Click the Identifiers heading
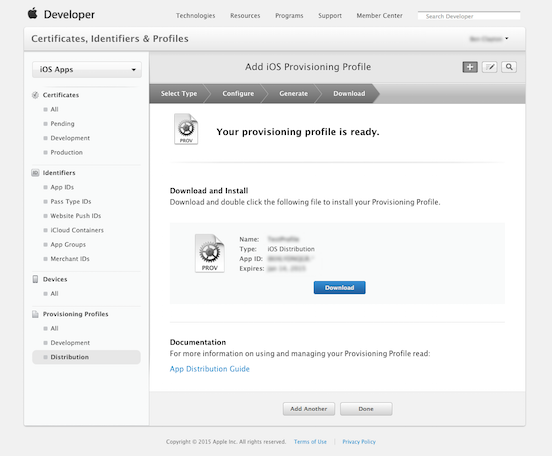The image size is (552, 456). pos(59,173)
